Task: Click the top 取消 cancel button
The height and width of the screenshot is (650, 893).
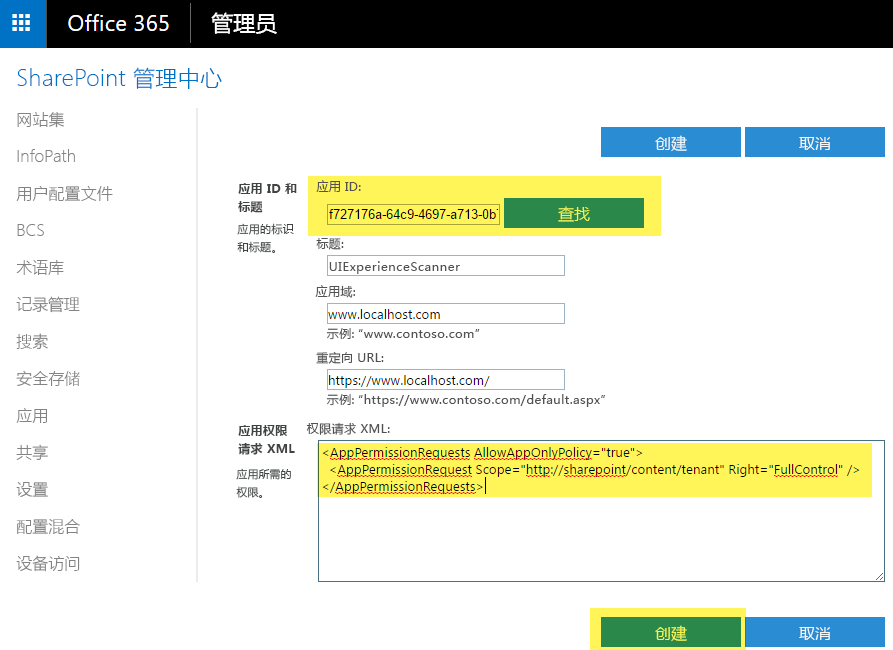Action: click(814, 143)
